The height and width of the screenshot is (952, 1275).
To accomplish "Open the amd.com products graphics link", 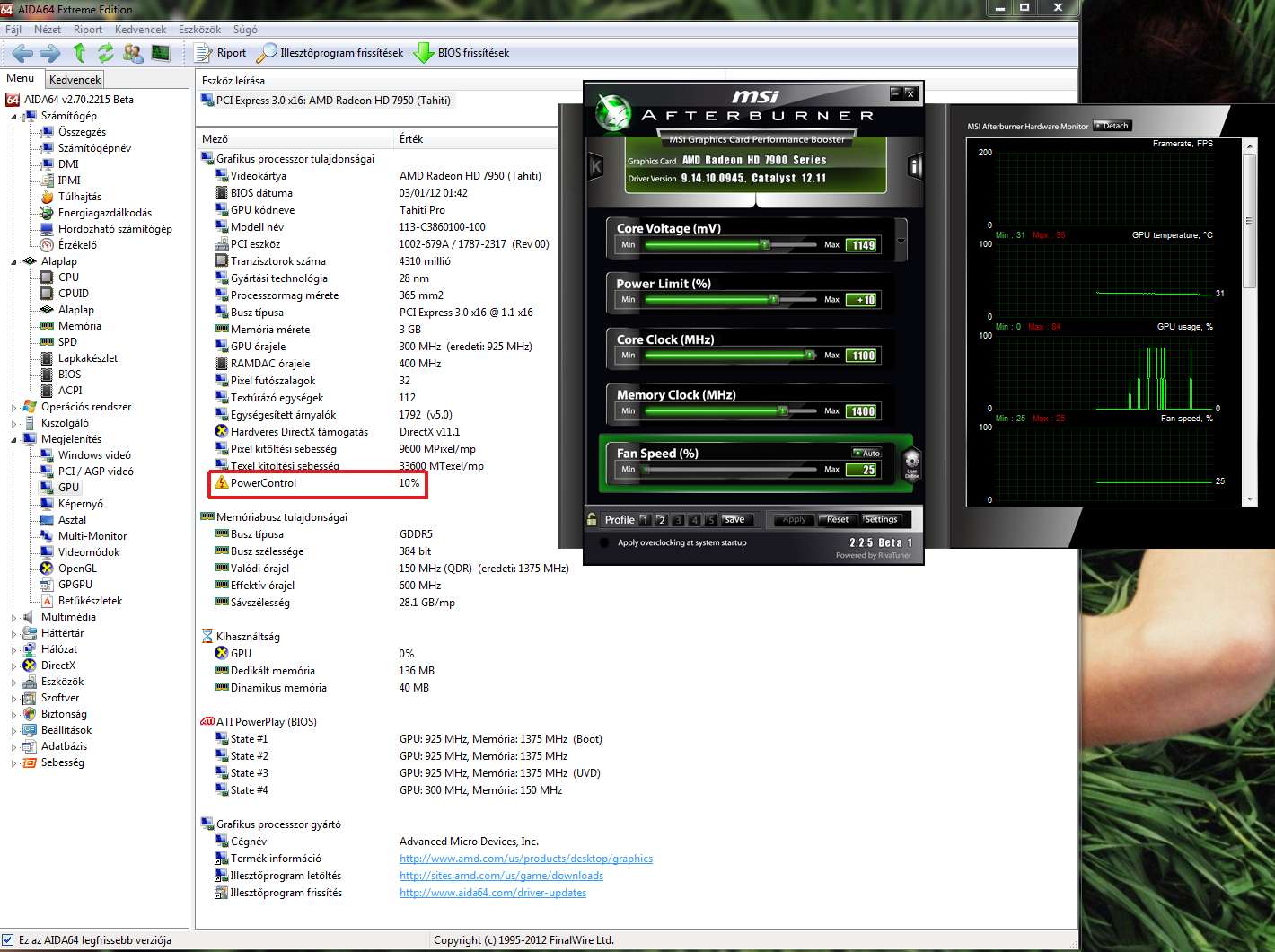I will (x=526, y=859).
